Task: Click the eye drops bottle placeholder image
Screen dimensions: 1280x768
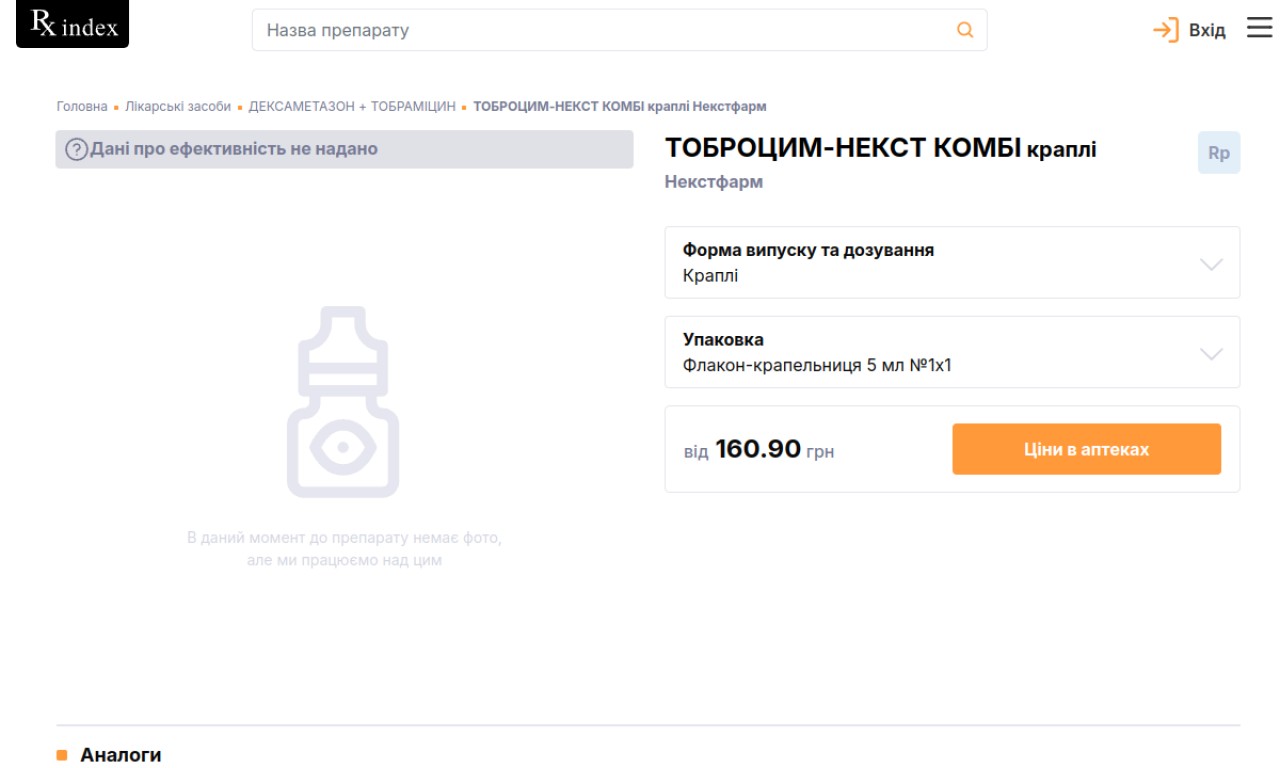Action: point(343,402)
